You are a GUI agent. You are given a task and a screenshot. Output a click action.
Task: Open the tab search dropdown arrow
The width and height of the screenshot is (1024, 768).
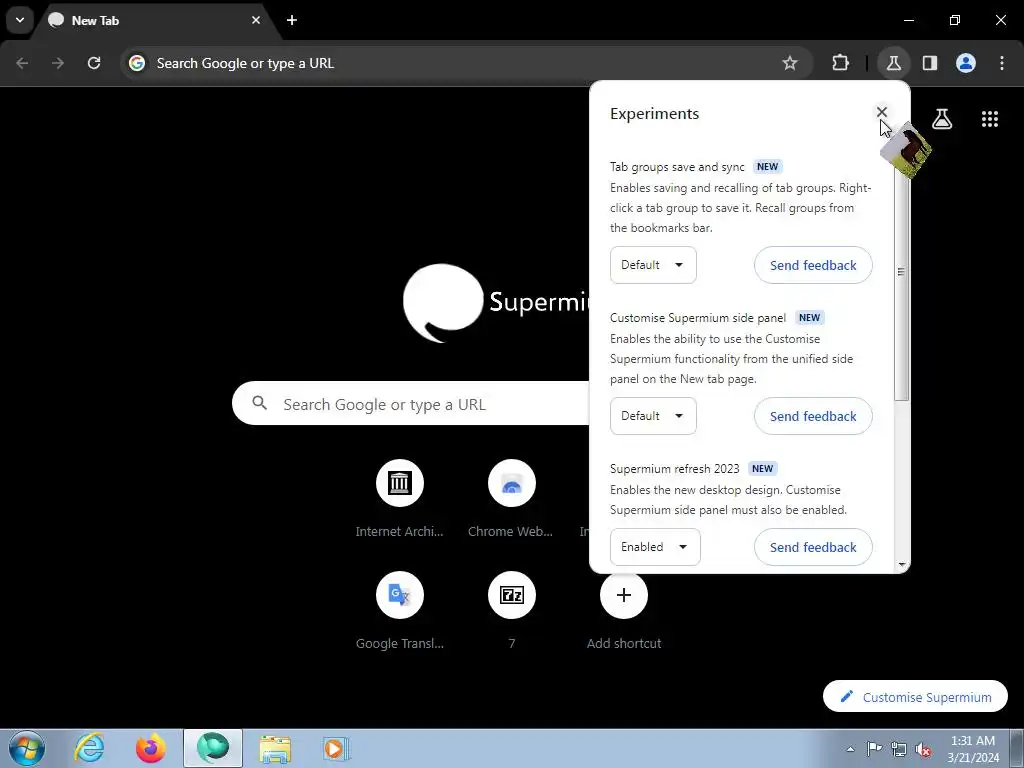(20, 20)
